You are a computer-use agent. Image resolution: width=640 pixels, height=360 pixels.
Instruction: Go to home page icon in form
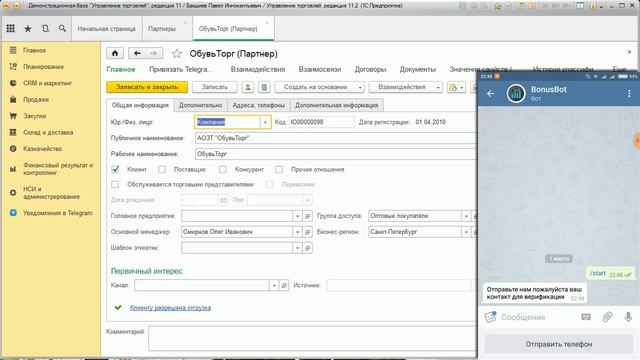(115, 53)
